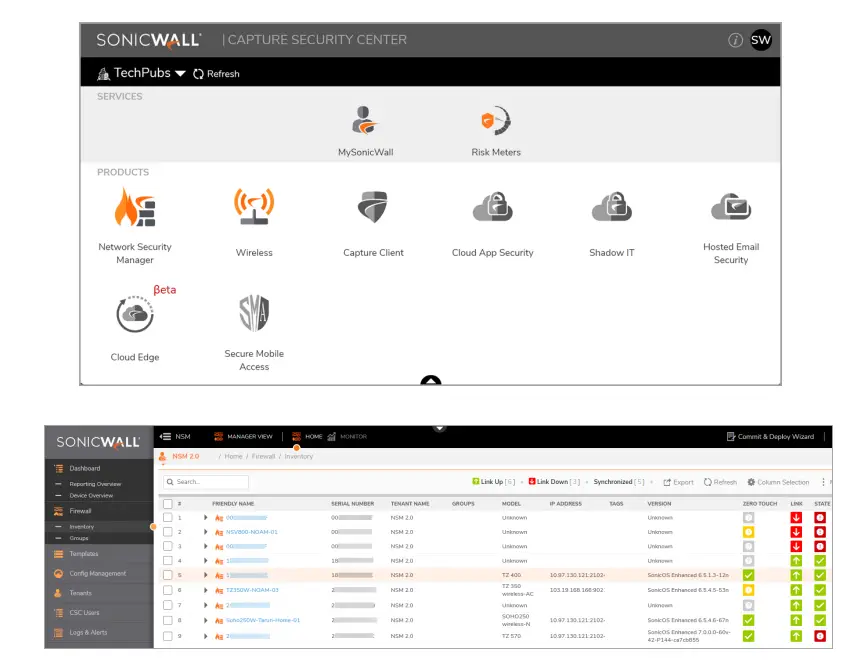
Task: Open Cloud App Security
Action: click(493, 223)
